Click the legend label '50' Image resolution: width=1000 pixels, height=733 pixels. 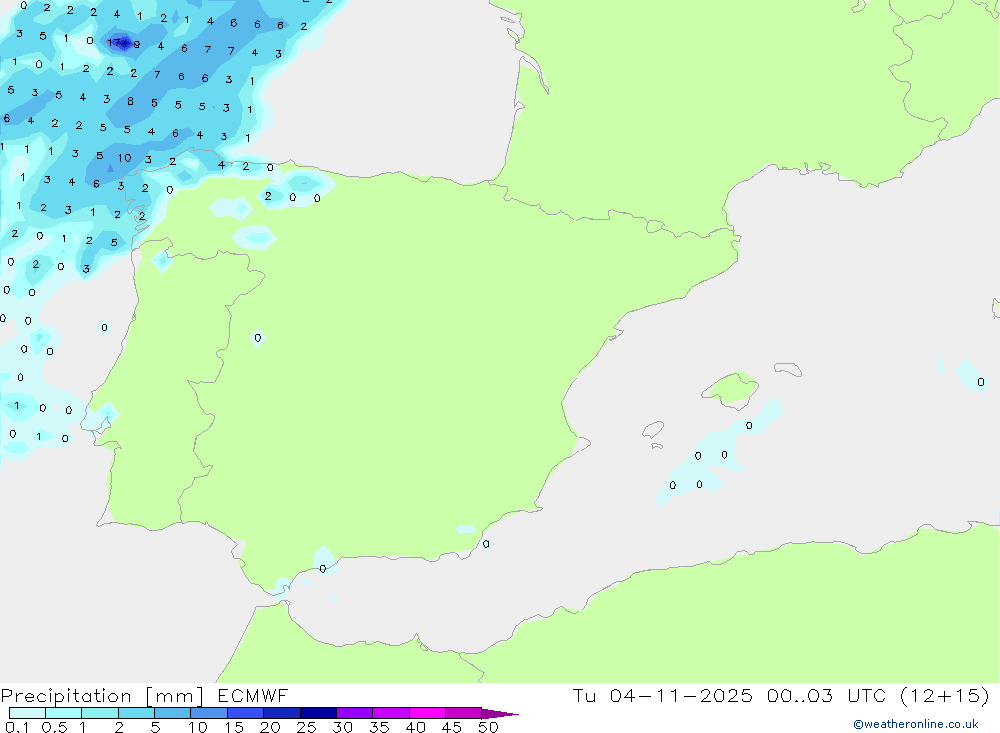[488, 727]
